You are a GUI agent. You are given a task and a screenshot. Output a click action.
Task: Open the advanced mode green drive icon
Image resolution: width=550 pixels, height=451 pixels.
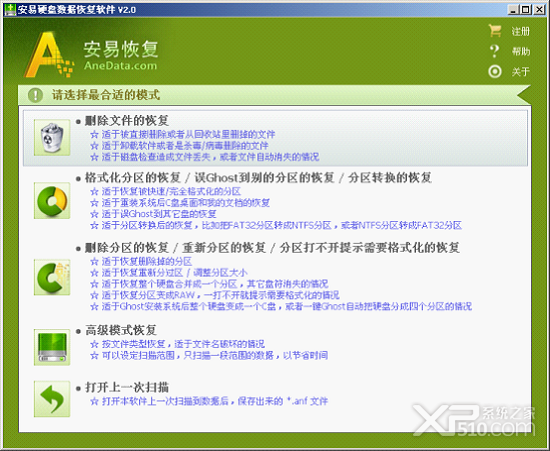pos(52,347)
